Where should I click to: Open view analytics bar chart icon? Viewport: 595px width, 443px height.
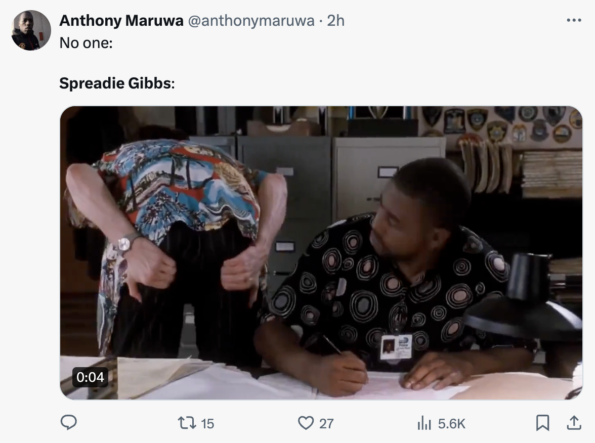click(424, 423)
